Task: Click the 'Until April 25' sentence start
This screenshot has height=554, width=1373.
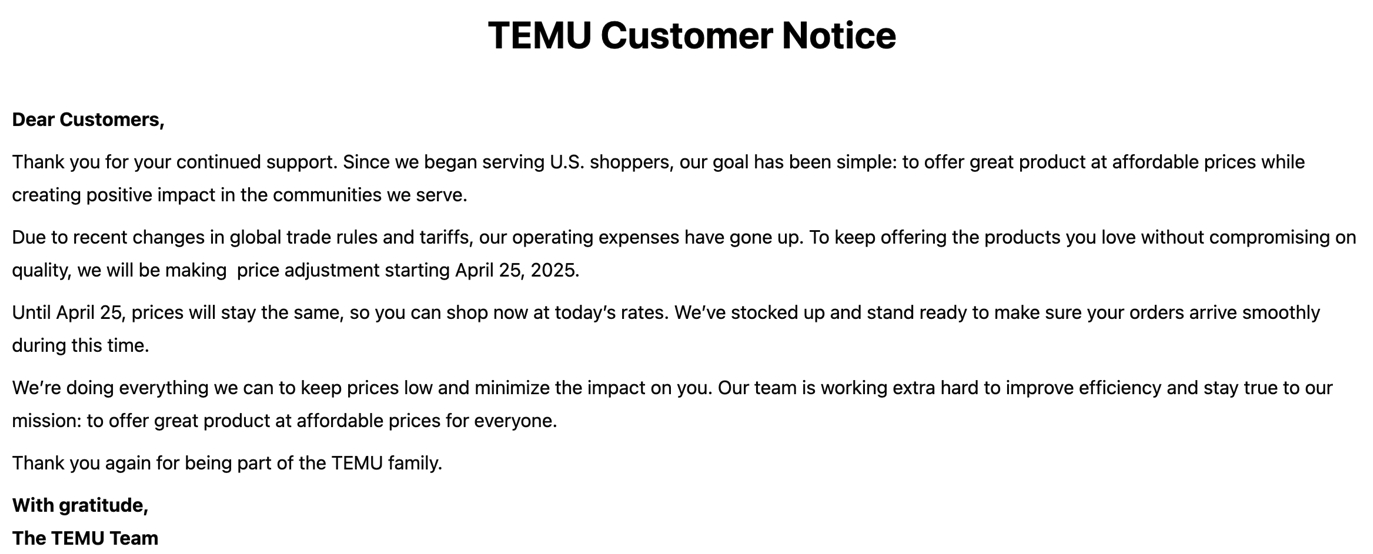Action: [68, 313]
